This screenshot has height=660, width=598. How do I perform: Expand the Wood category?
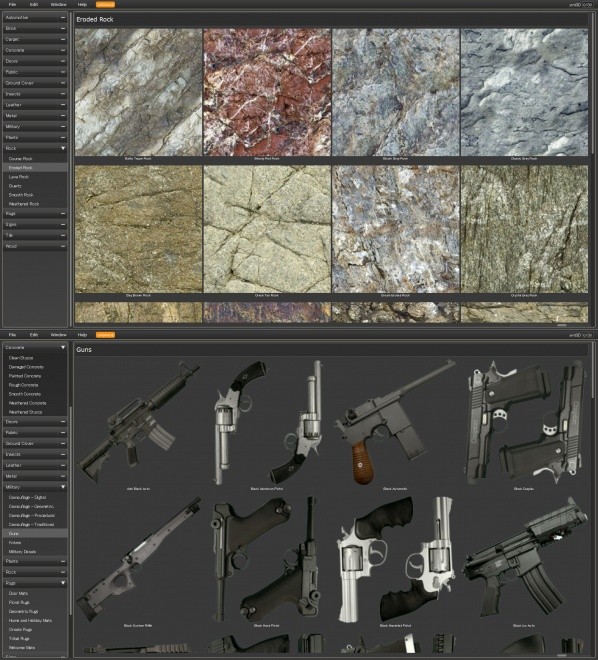(x=35, y=246)
